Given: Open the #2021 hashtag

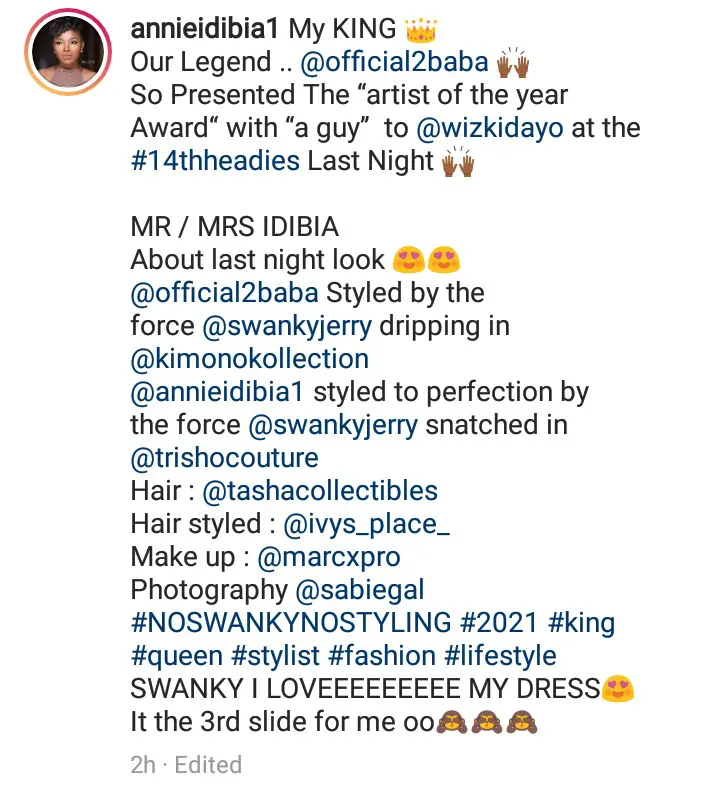Looking at the screenshot, I should pos(499,623).
